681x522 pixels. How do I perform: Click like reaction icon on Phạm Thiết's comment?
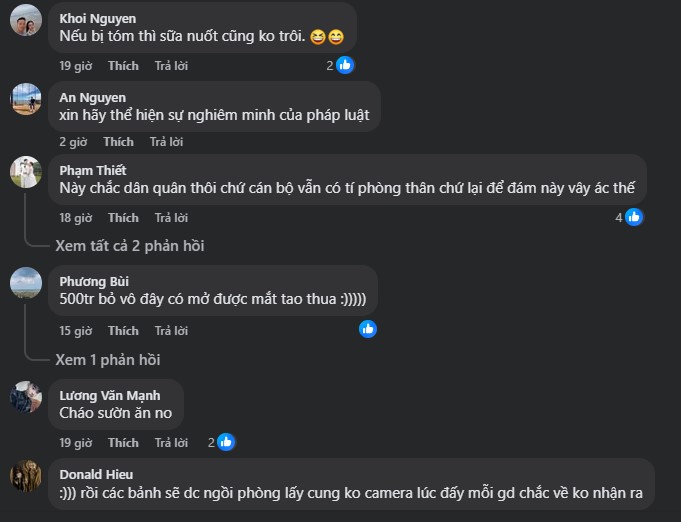633,217
